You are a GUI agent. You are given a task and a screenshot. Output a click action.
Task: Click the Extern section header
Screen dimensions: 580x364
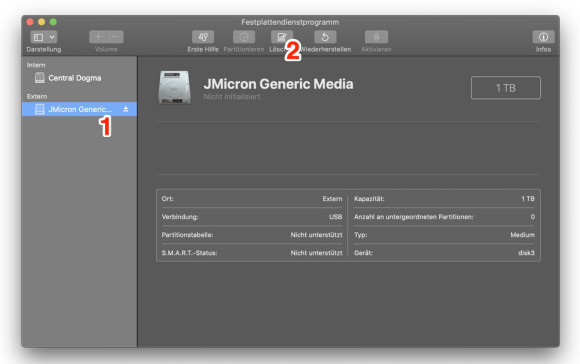coord(37,97)
